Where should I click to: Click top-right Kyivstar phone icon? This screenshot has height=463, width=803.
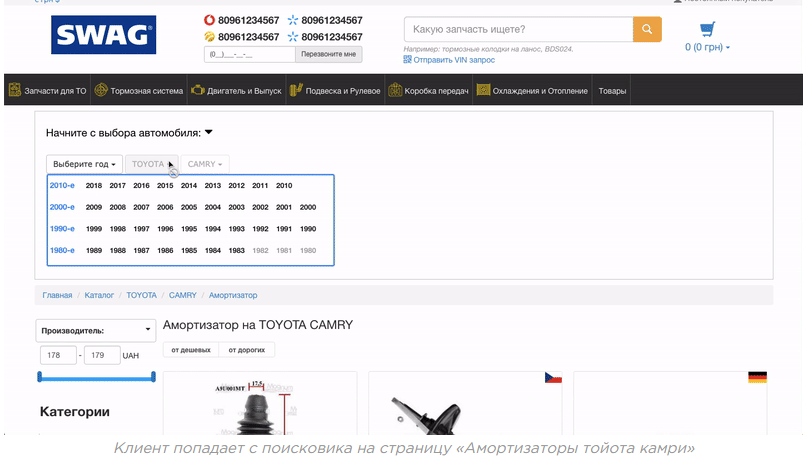click(x=292, y=20)
